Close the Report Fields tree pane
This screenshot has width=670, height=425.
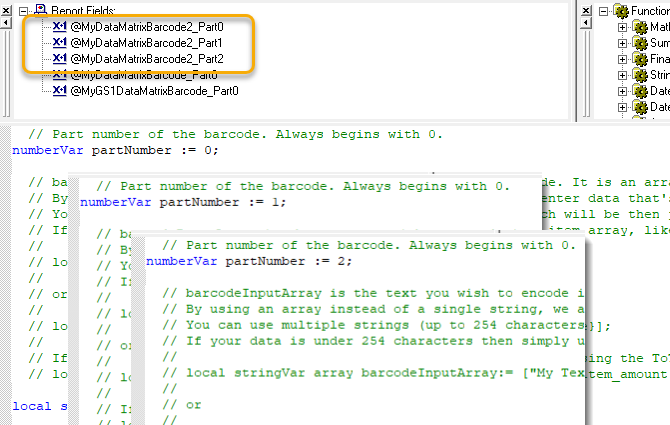6,10
